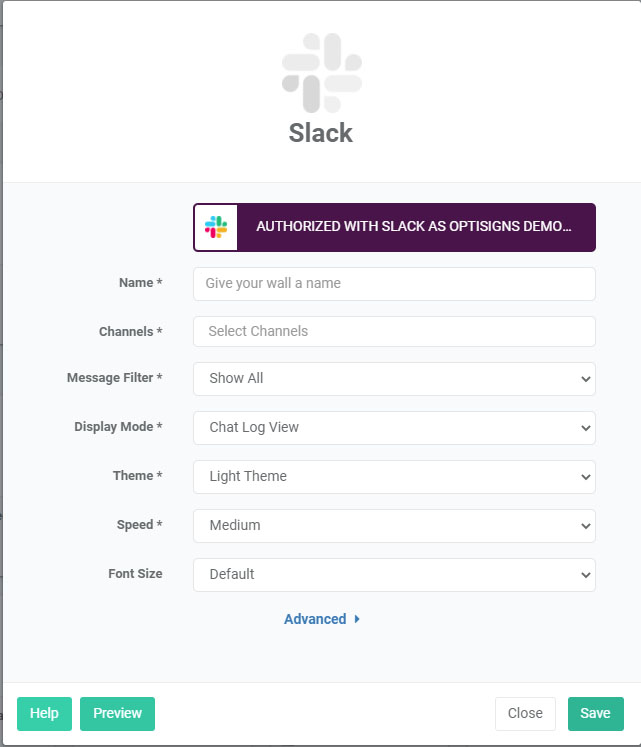Click the Help button
641x747 pixels.
[44, 713]
